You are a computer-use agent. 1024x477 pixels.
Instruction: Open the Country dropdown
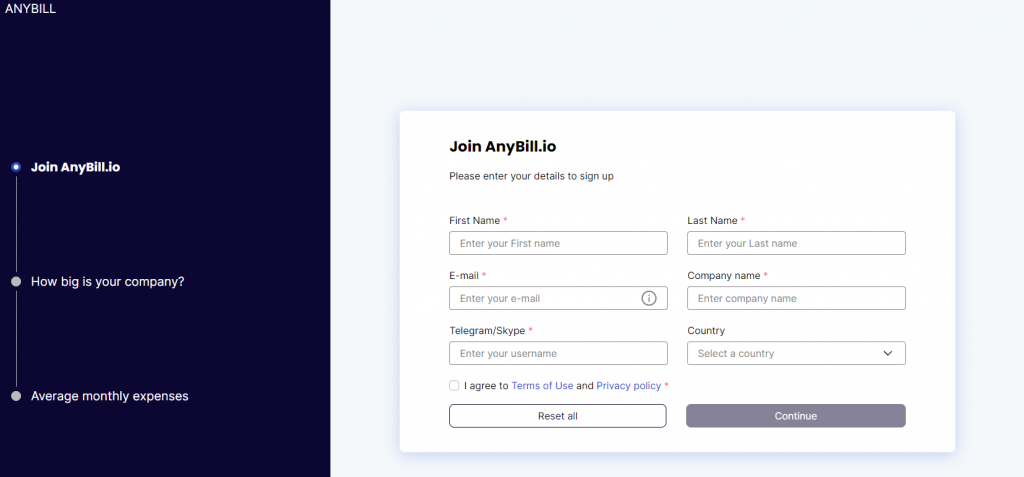(796, 353)
